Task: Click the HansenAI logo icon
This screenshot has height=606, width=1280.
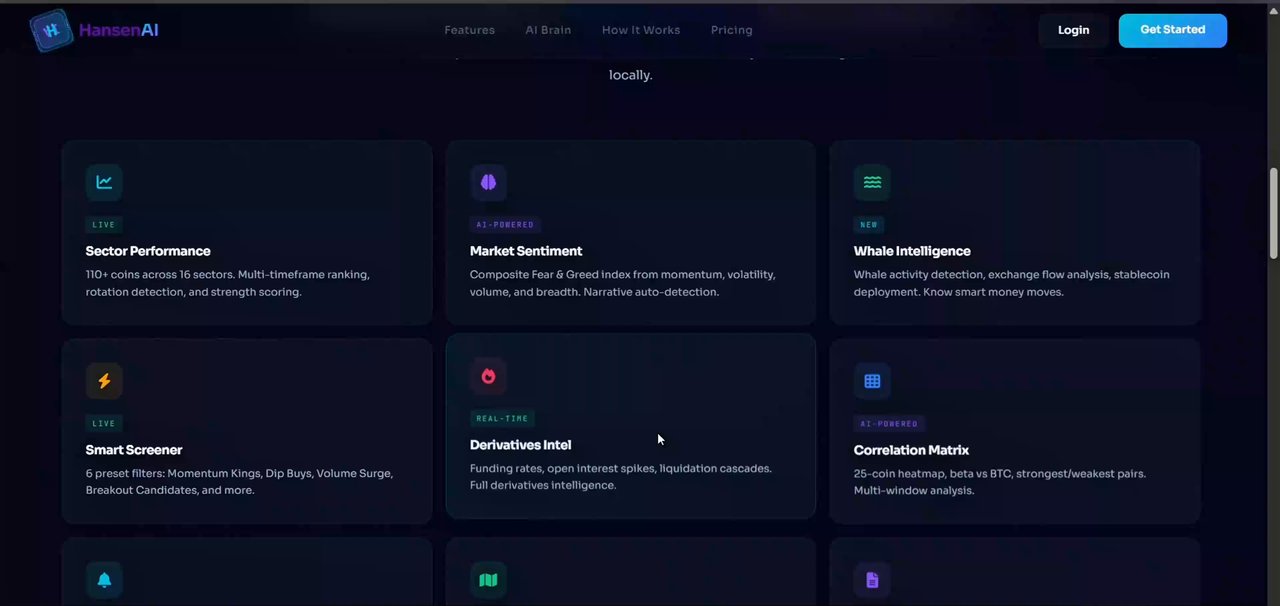Action: click(51, 30)
